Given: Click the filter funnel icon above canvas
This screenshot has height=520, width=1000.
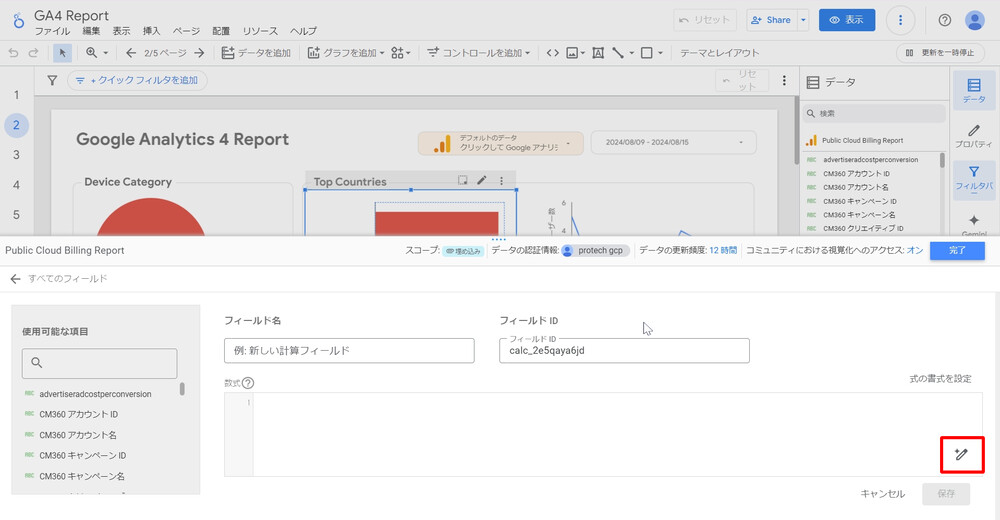Looking at the screenshot, I should (x=52, y=80).
